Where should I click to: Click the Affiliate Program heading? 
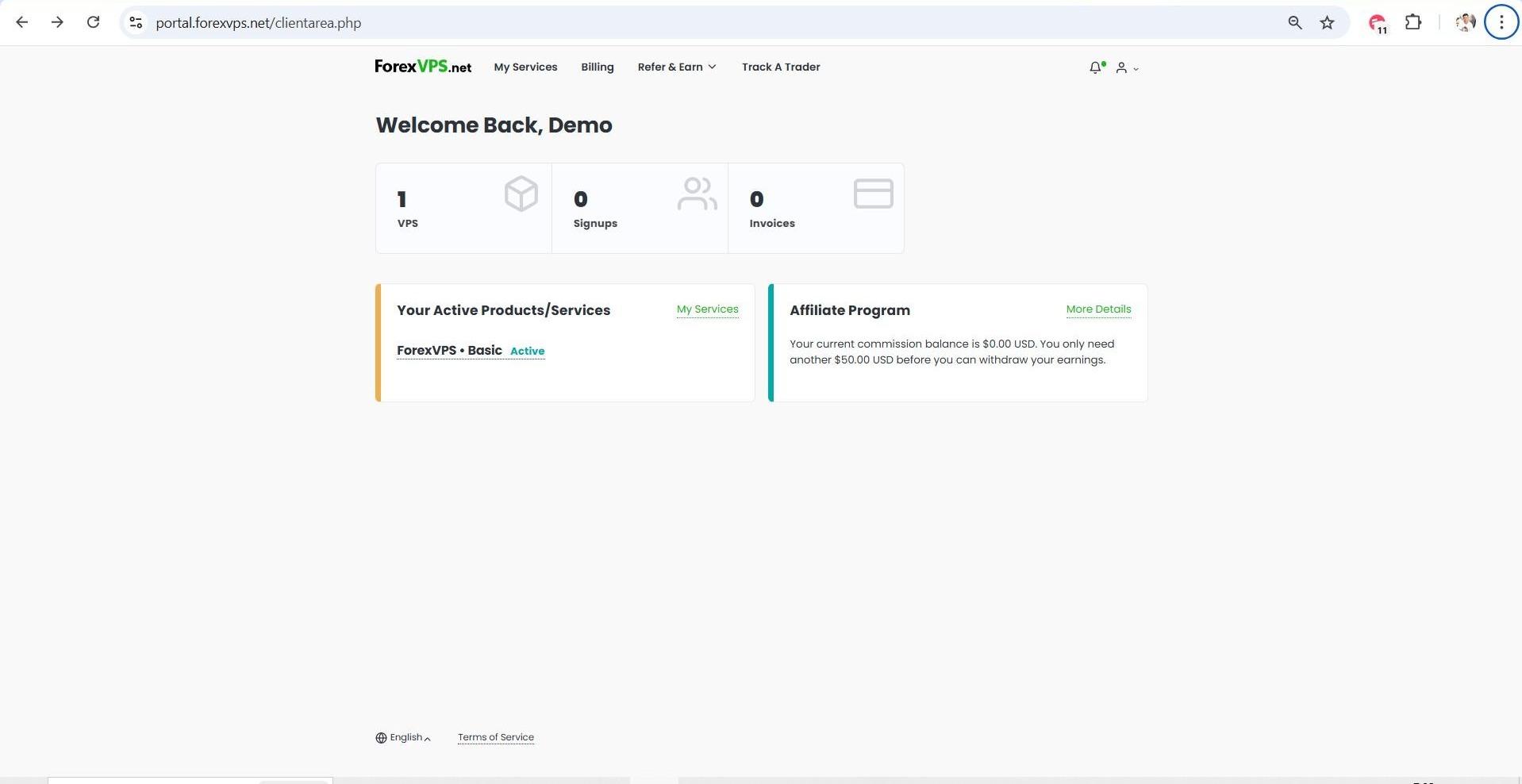[849, 310]
